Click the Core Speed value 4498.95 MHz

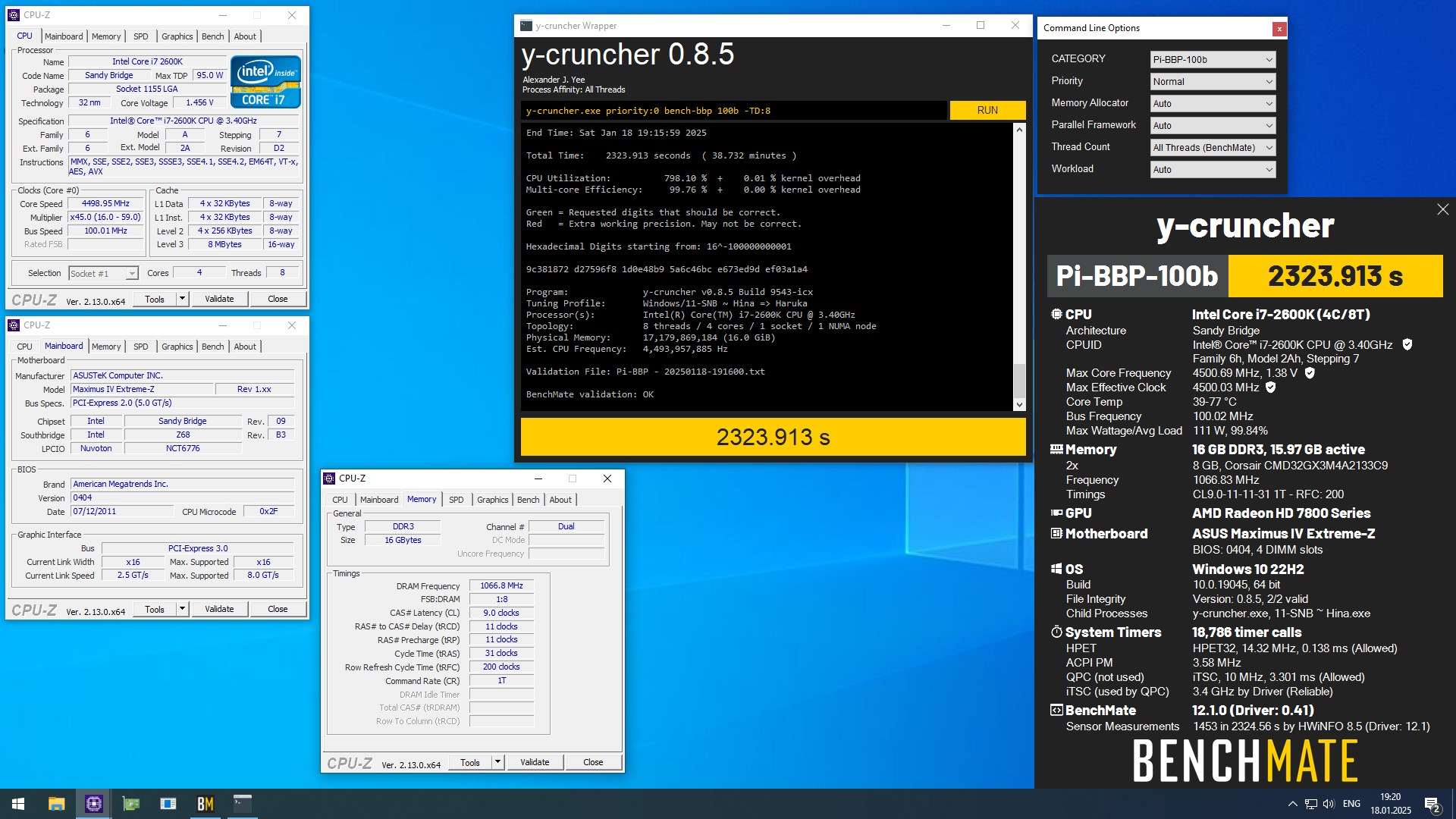point(105,203)
